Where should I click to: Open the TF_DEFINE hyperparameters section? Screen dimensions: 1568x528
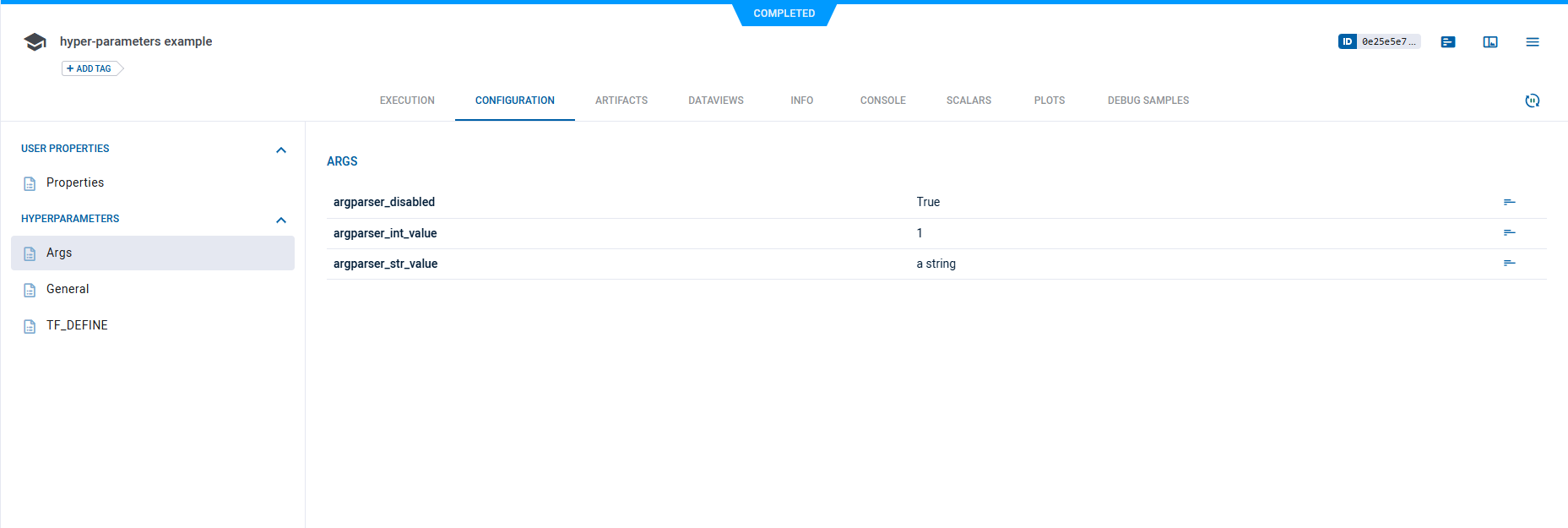pyautogui.click(x=77, y=325)
